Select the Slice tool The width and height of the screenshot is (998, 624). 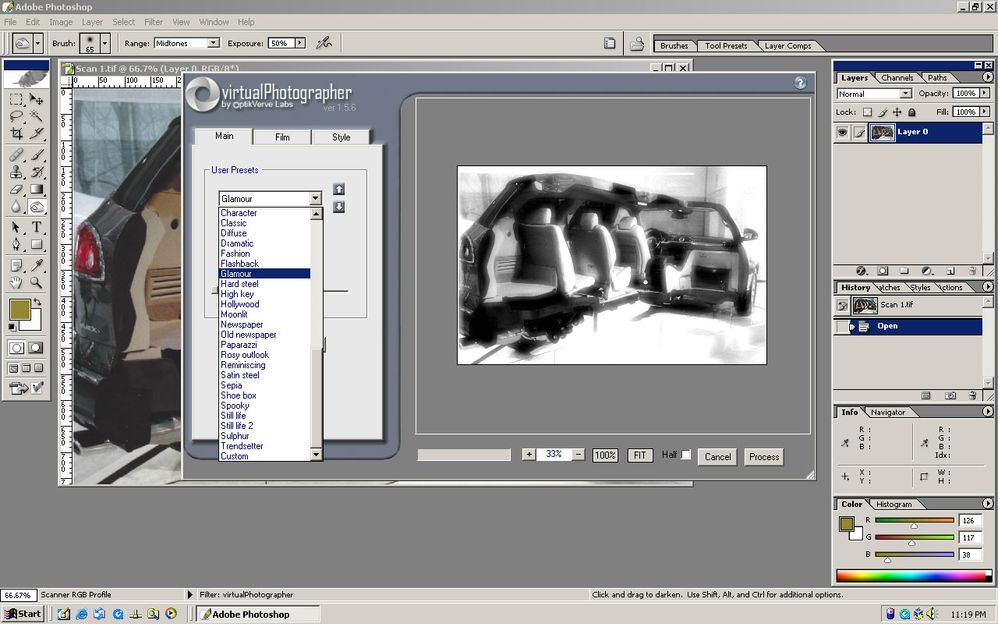36,133
